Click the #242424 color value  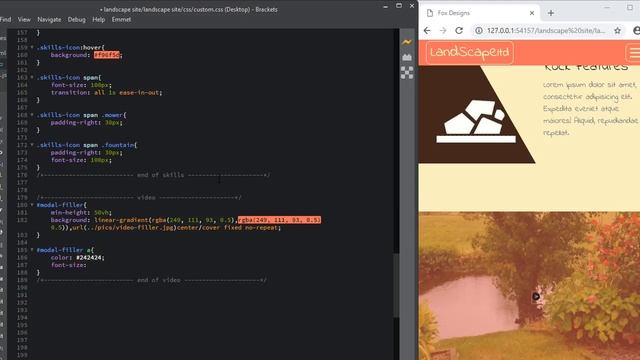(x=89, y=258)
